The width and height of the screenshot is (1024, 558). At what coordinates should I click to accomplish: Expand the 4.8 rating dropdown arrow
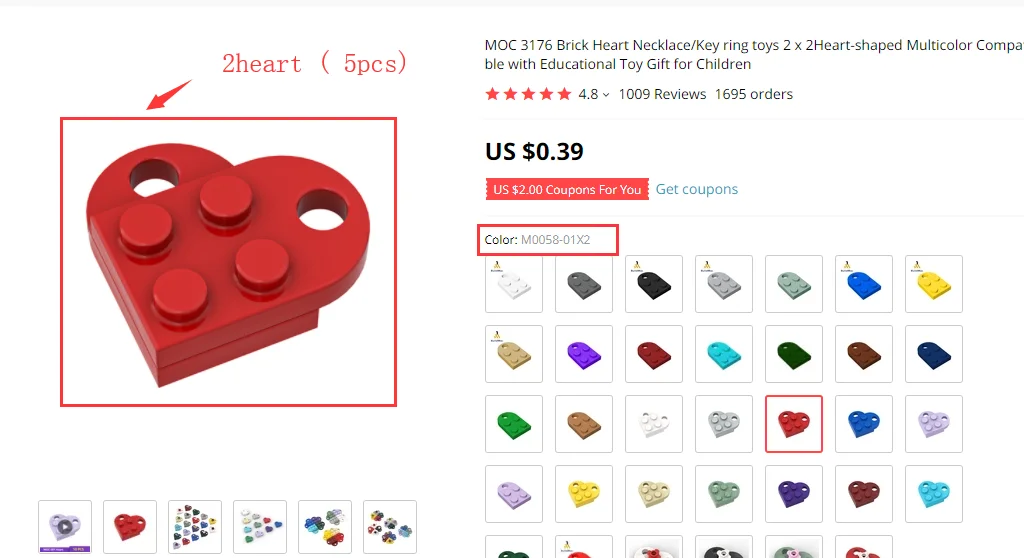tap(606, 95)
